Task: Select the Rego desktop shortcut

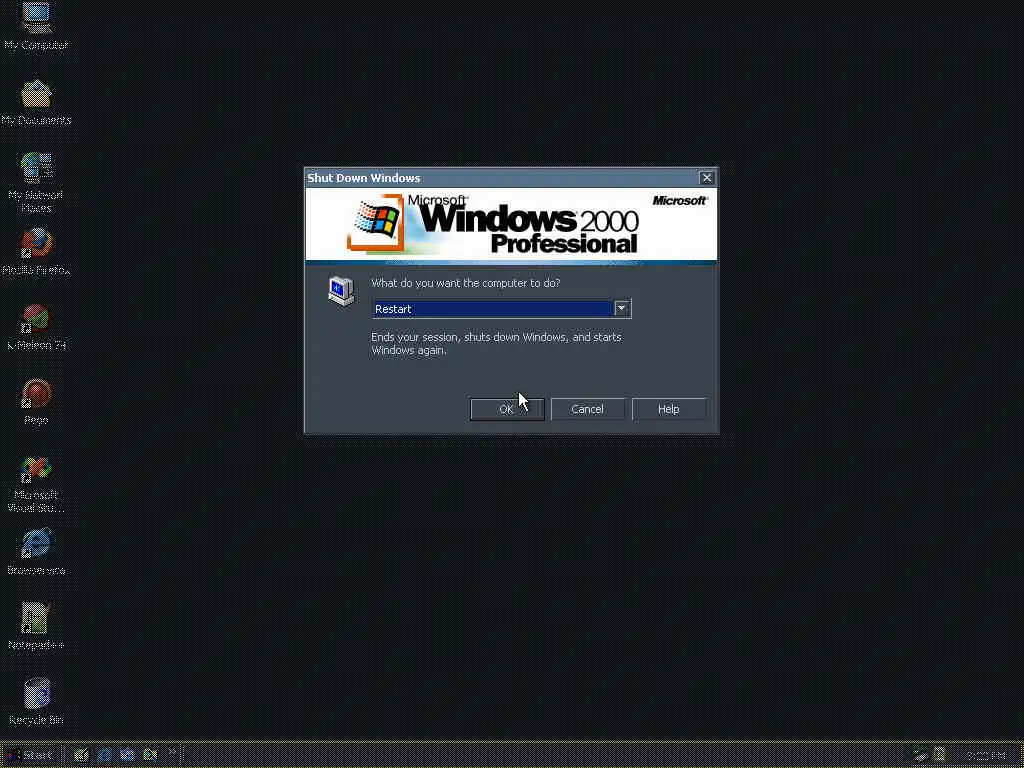Action: (x=36, y=402)
